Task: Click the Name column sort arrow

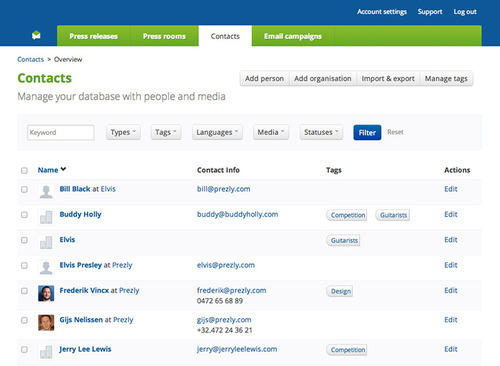Action: pos(63,169)
